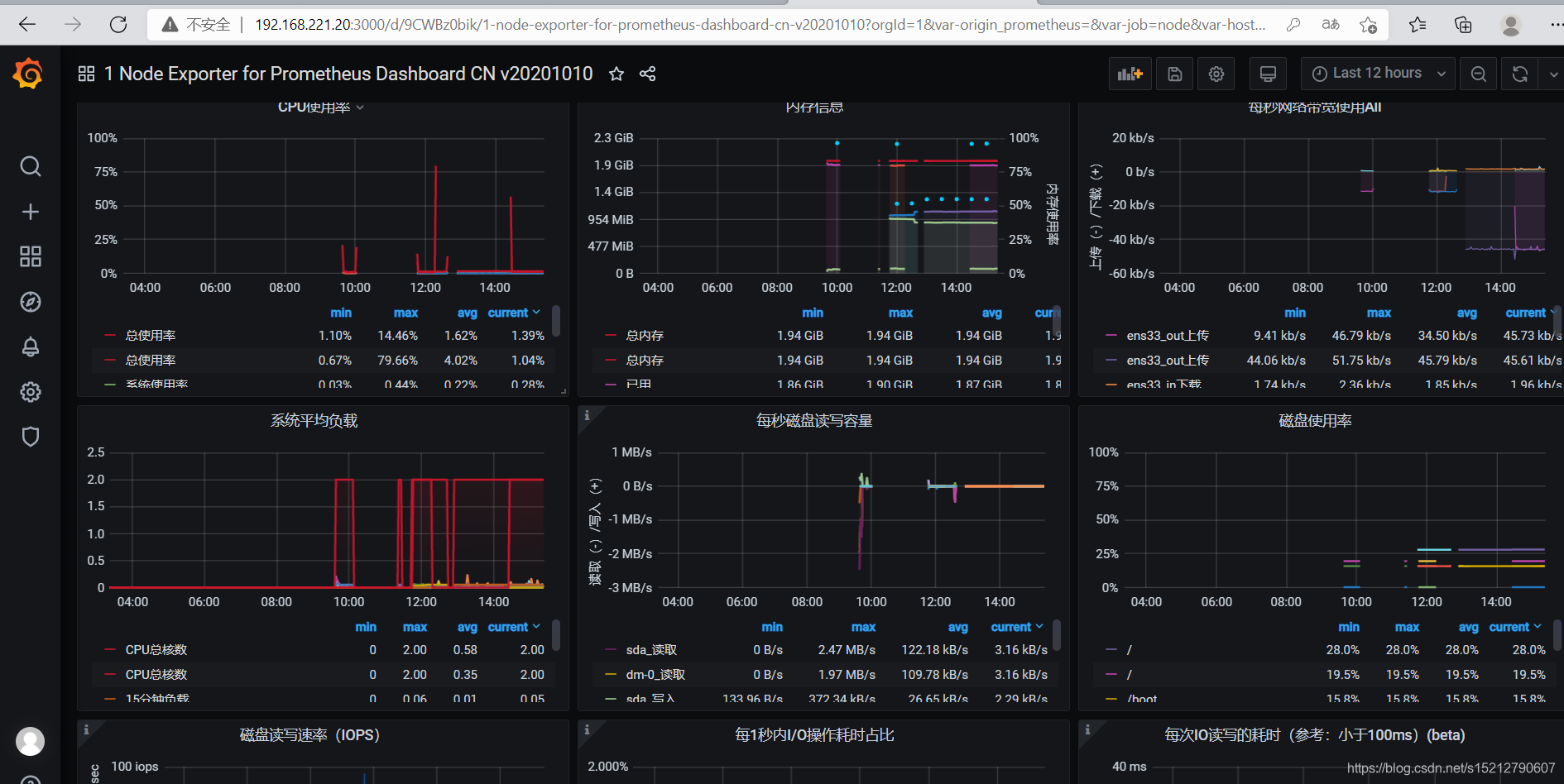Open the user avatar in sidebar
The width and height of the screenshot is (1564, 784).
[x=31, y=741]
